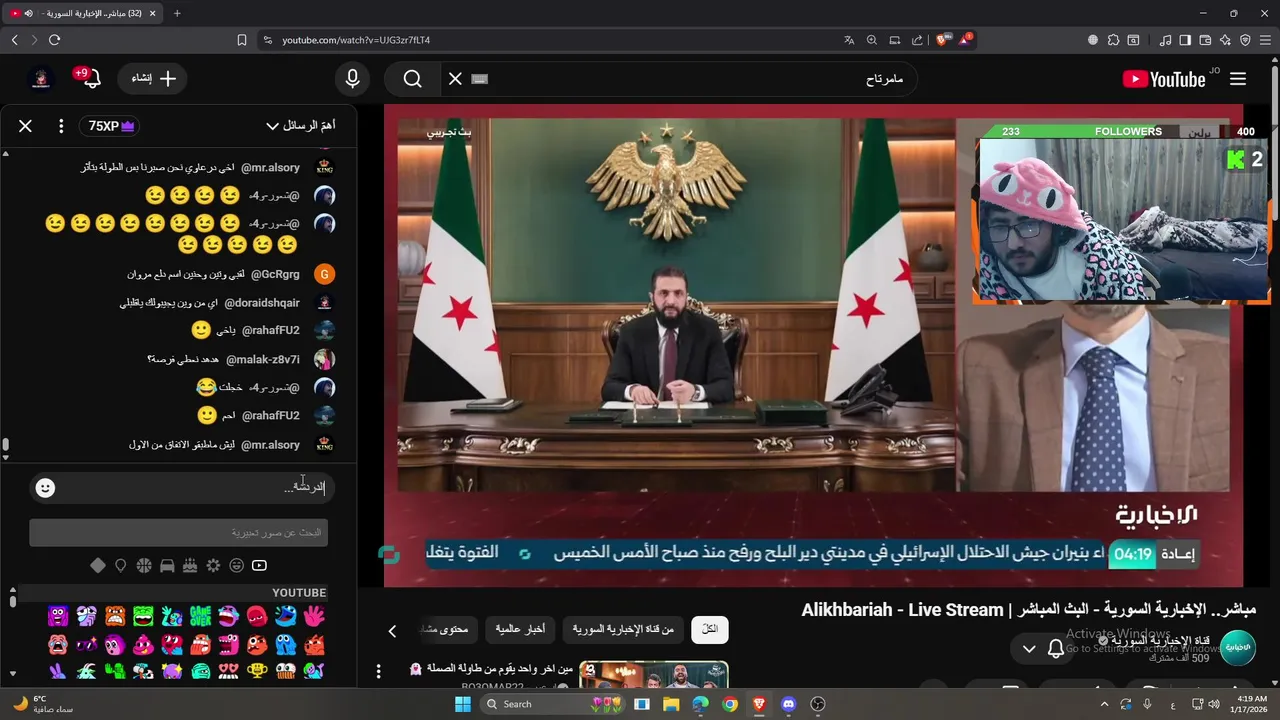Bookmark this page in address bar
The width and height of the screenshot is (1280, 720).
[x=242, y=40]
